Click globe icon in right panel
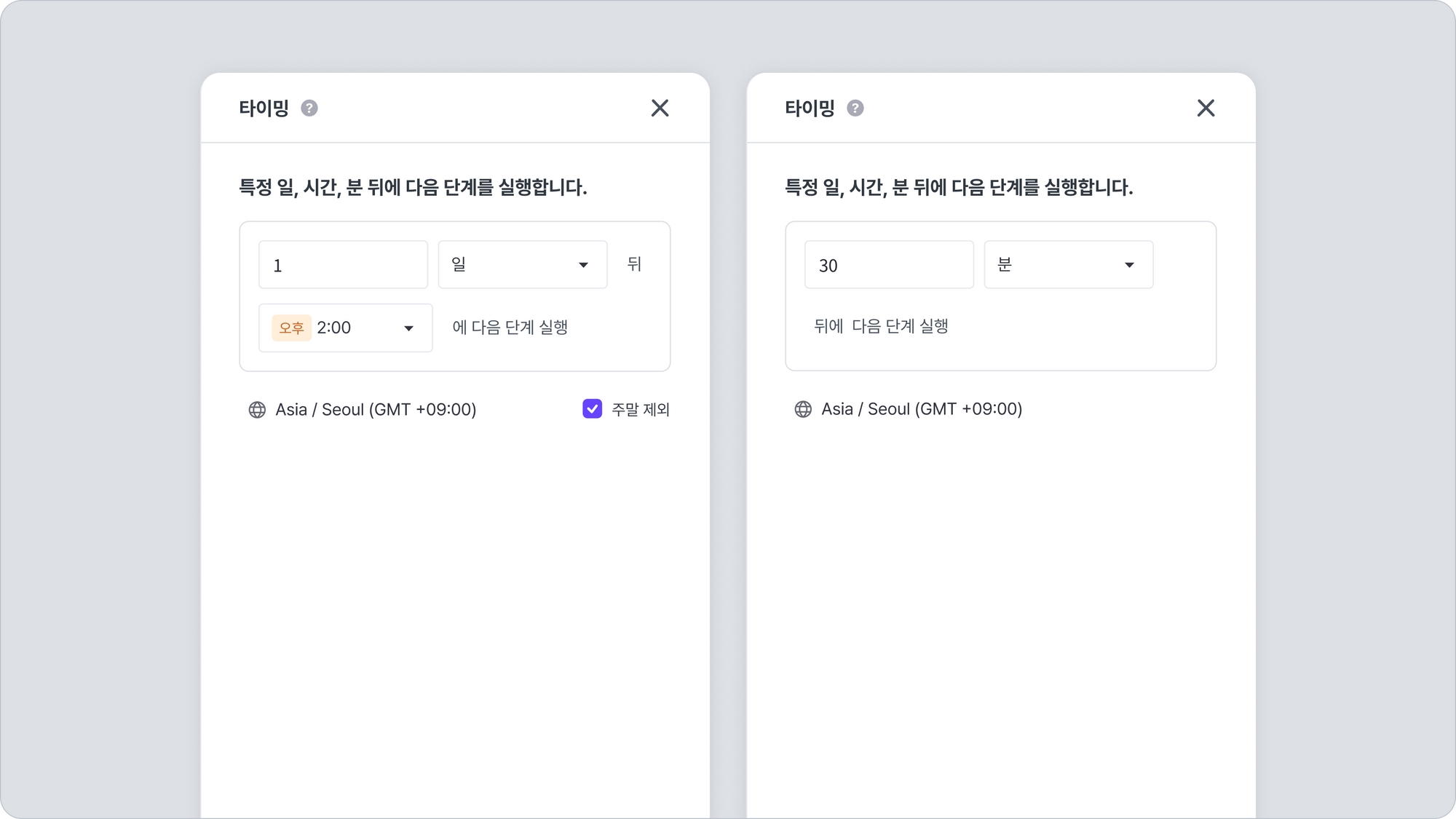Image resolution: width=1456 pixels, height=819 pixels. tap(803, 409)
